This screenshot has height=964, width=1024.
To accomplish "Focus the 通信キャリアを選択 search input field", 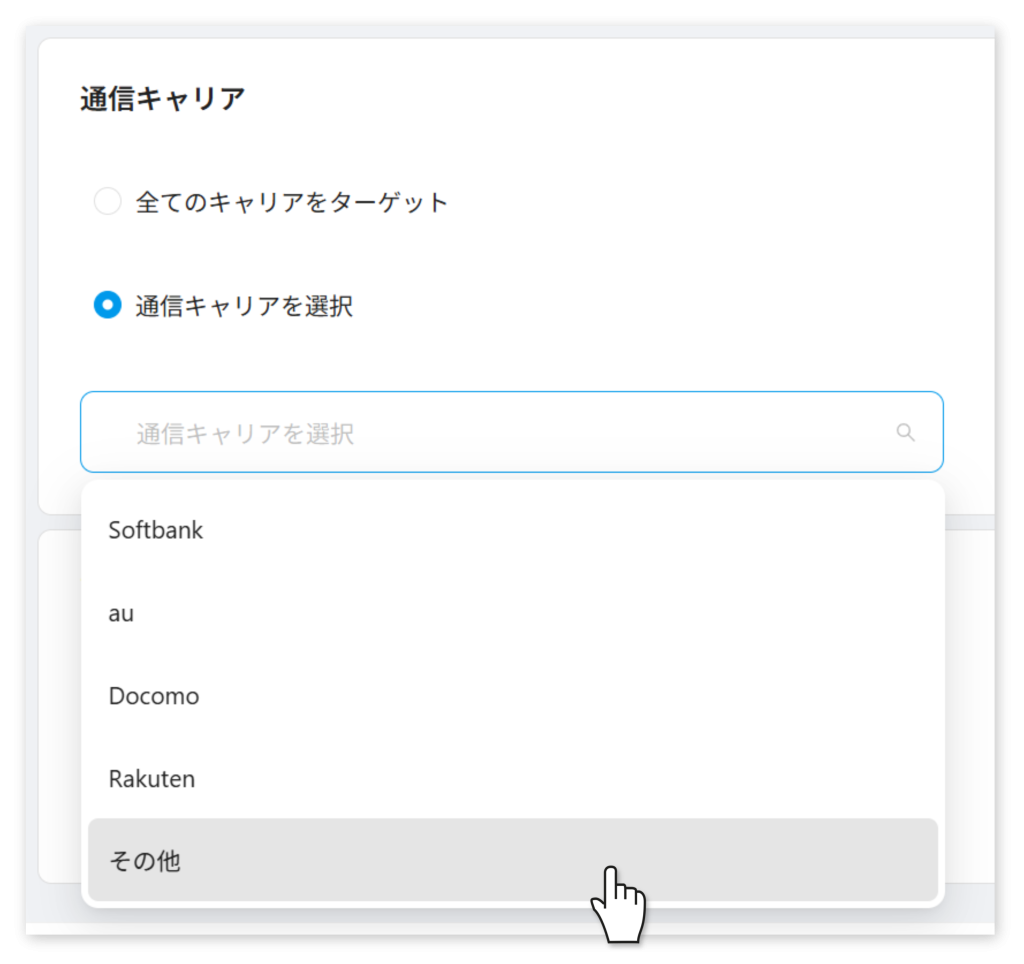I will 500,432.
